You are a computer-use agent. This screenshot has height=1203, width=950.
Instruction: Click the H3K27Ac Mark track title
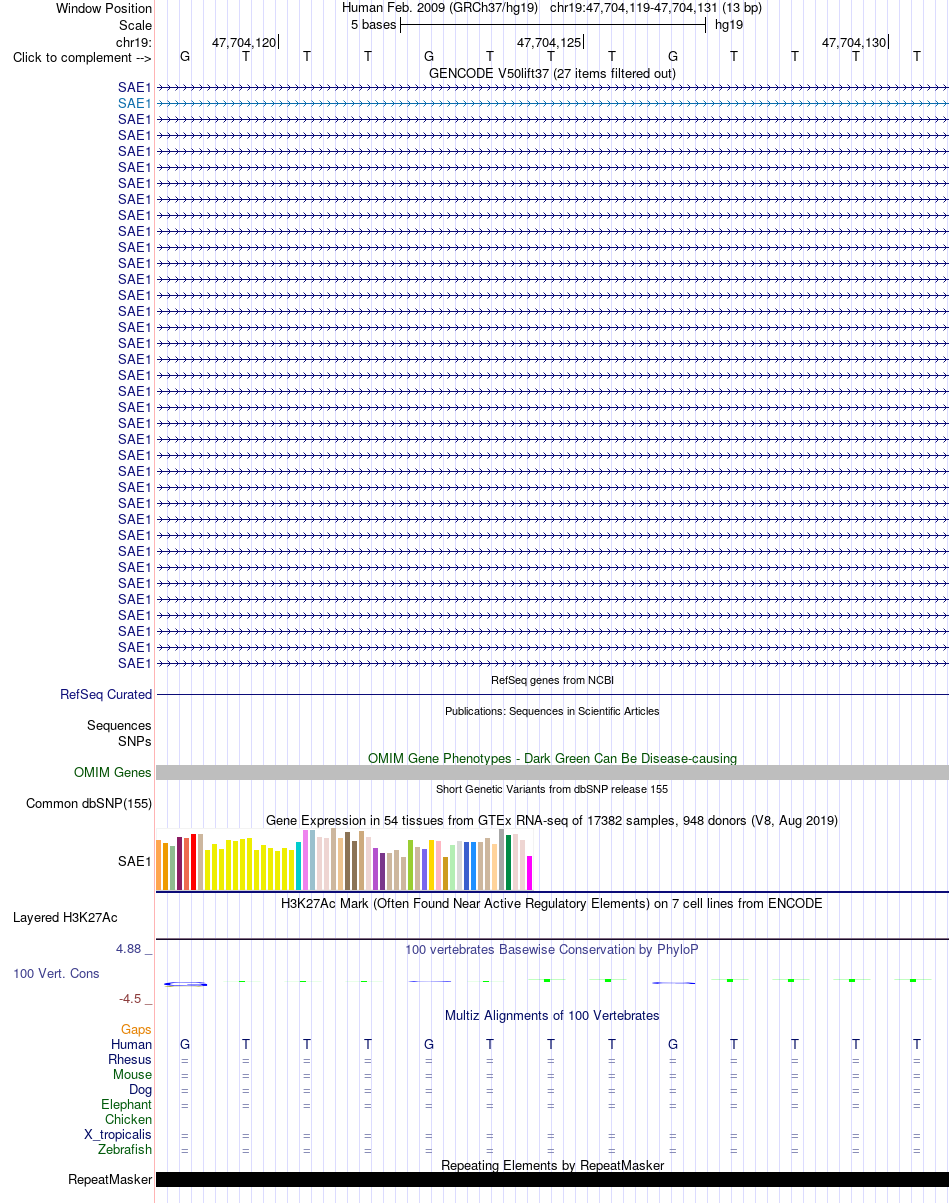click(552, 903)
